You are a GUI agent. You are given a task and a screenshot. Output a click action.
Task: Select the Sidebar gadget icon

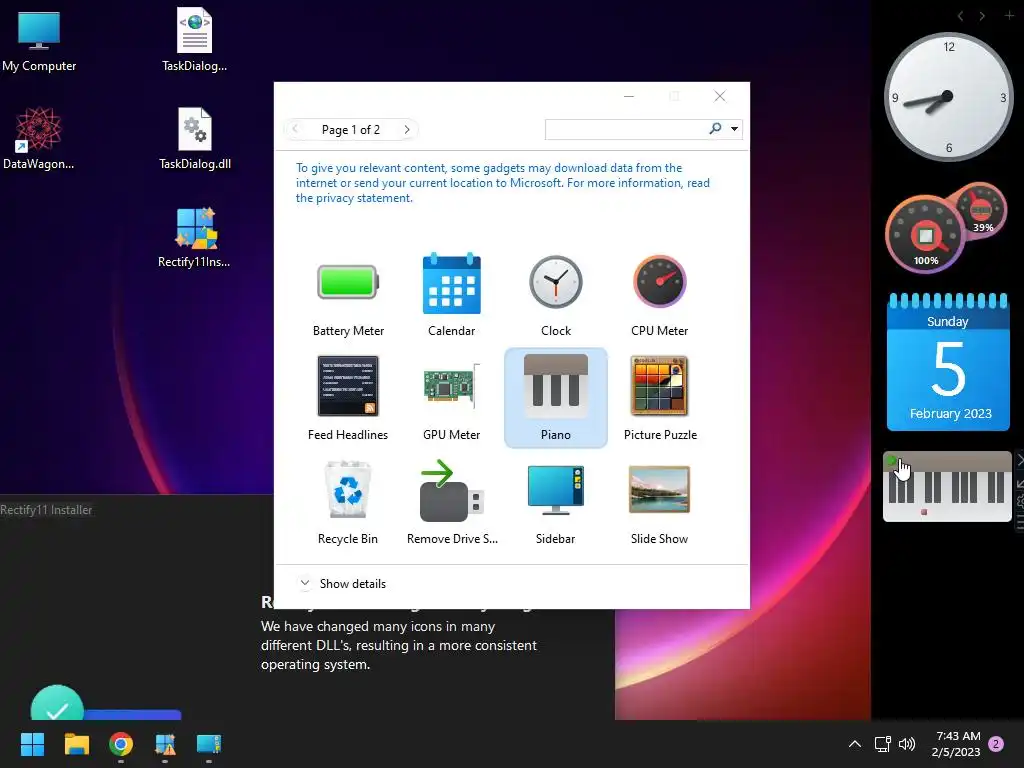click(556, 490)
